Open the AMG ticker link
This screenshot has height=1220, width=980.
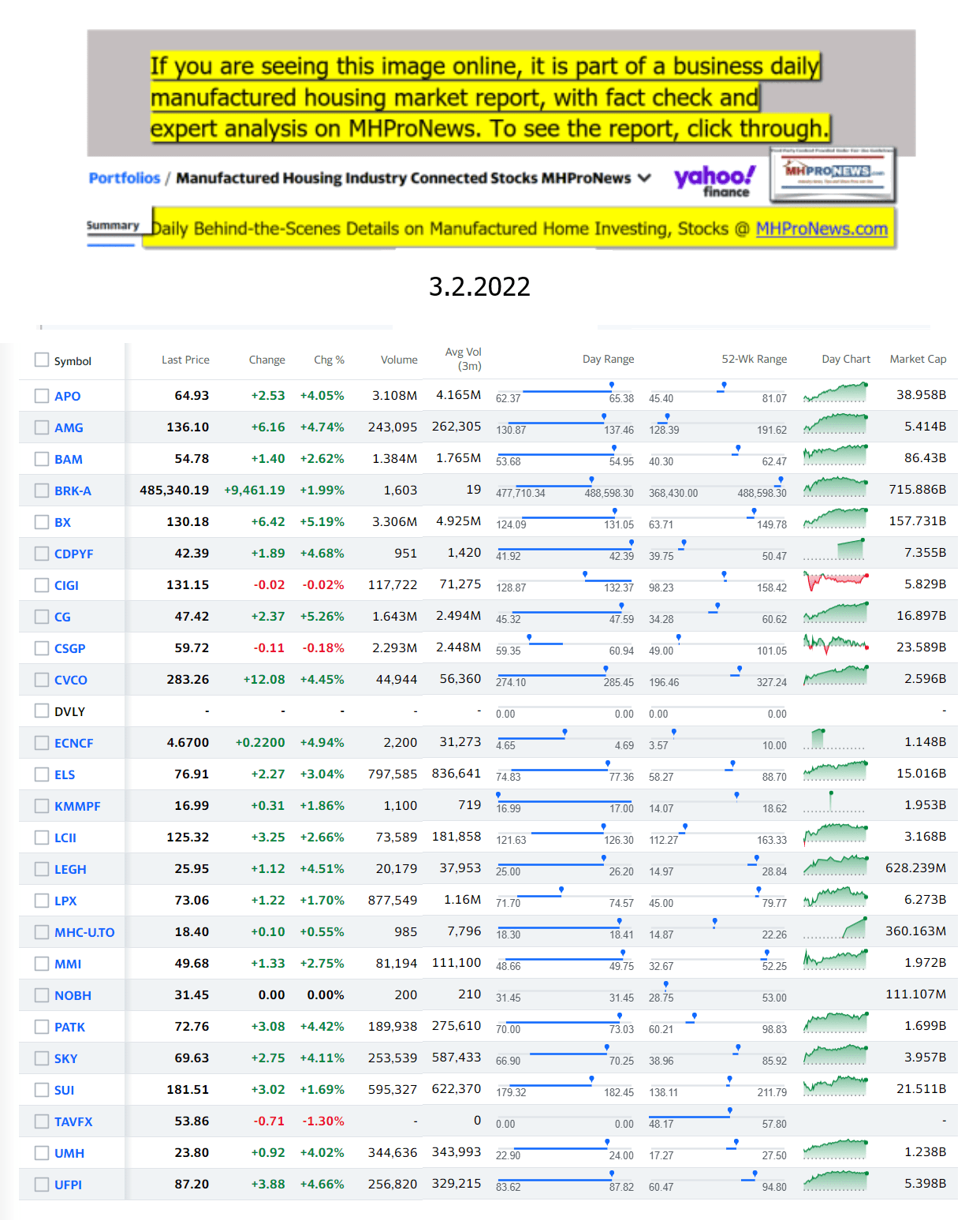pyautogui.click(x=69, y=427)
